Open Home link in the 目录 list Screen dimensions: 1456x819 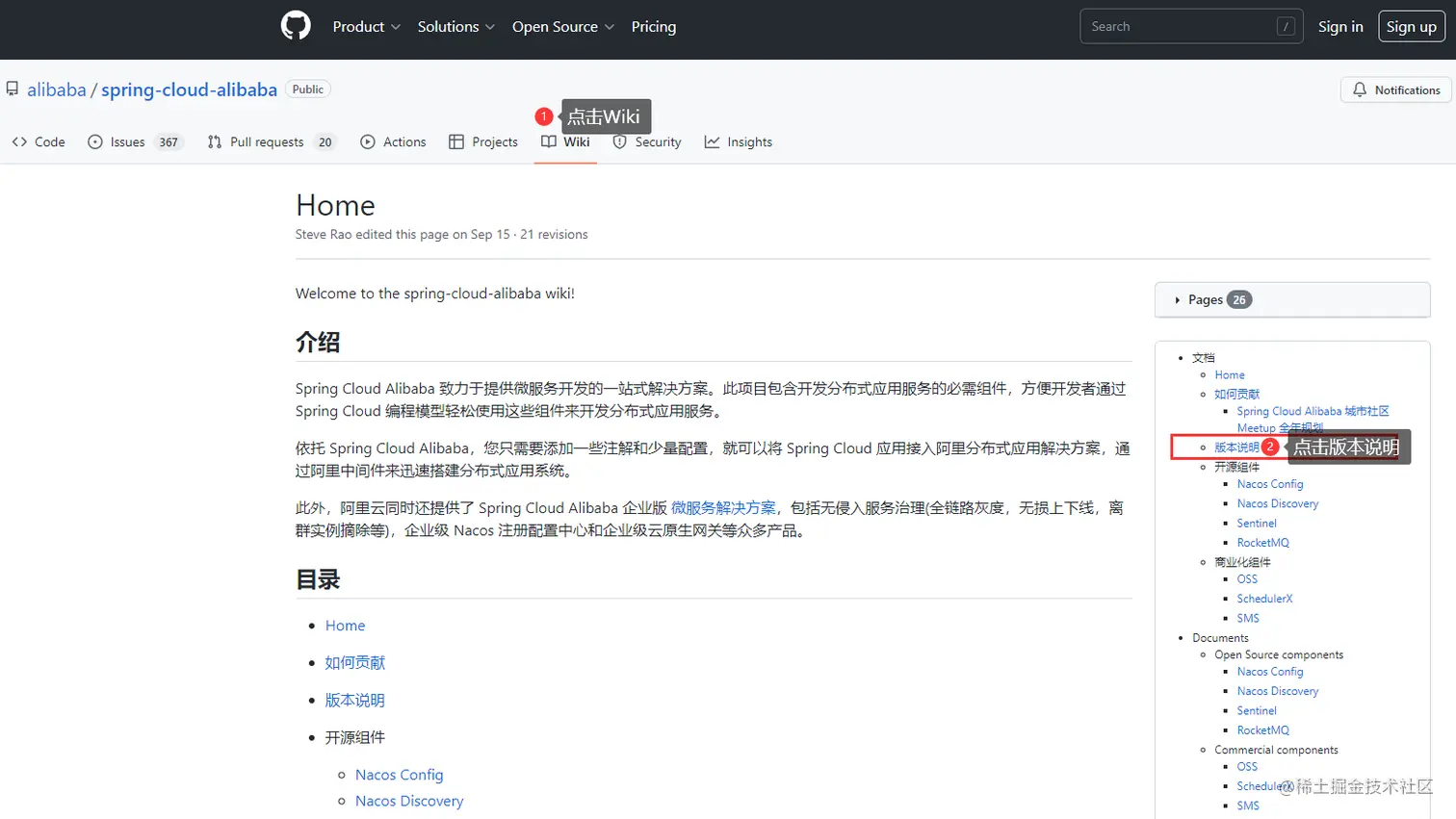345,626
